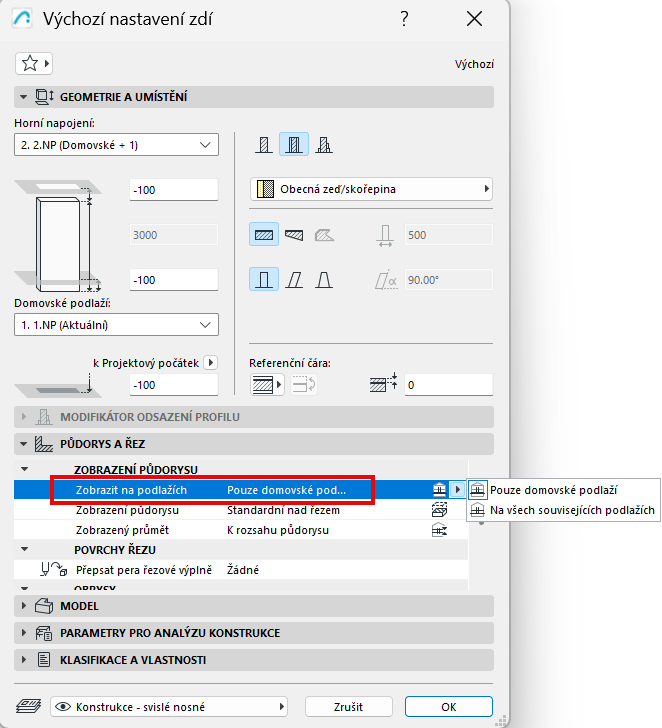The width and height of the screenshot is (662, 728).
Task: Click the slant angle icon
Action: coord(386,280)
